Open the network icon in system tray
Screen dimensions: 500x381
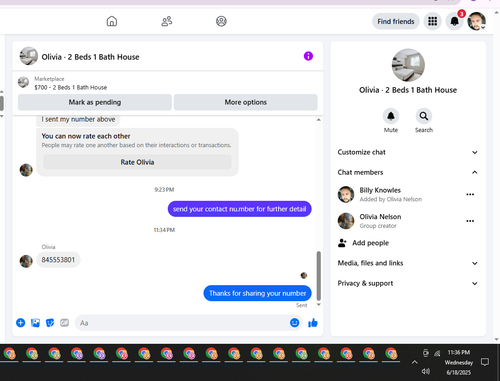(x=437, y=353)
